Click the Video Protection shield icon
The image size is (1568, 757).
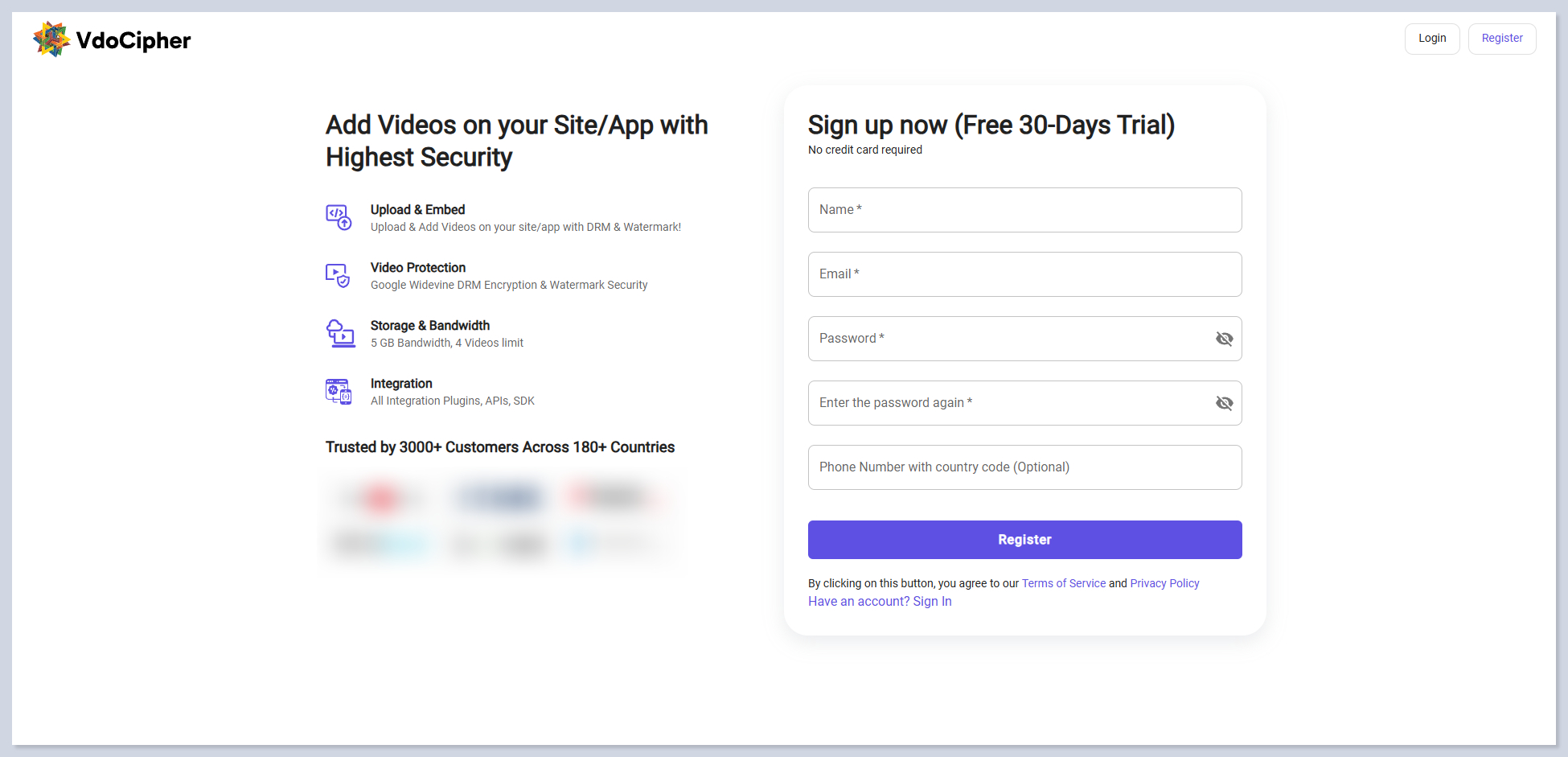point(338,275)
